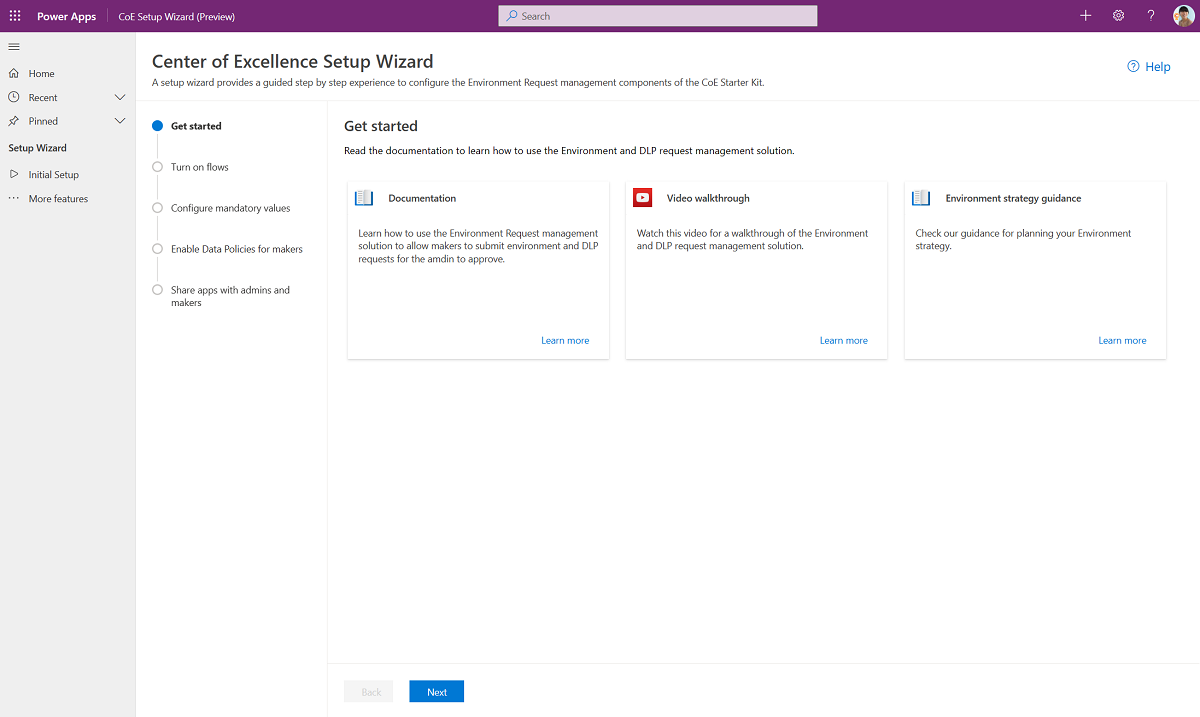
Task: Click Learn more in Documentation card
Action: tap(565, 340)
